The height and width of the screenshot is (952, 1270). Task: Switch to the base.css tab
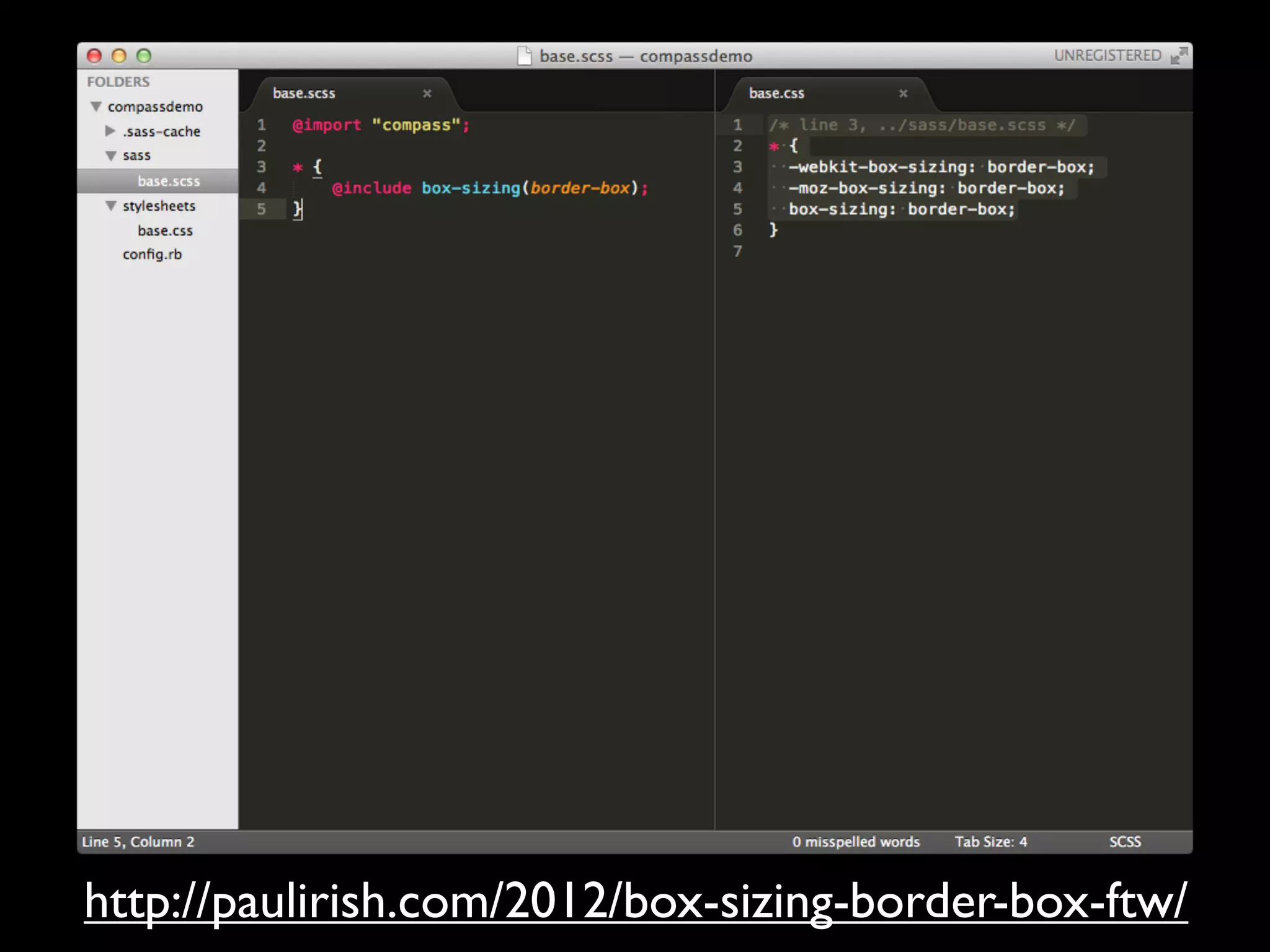point(776,94)
